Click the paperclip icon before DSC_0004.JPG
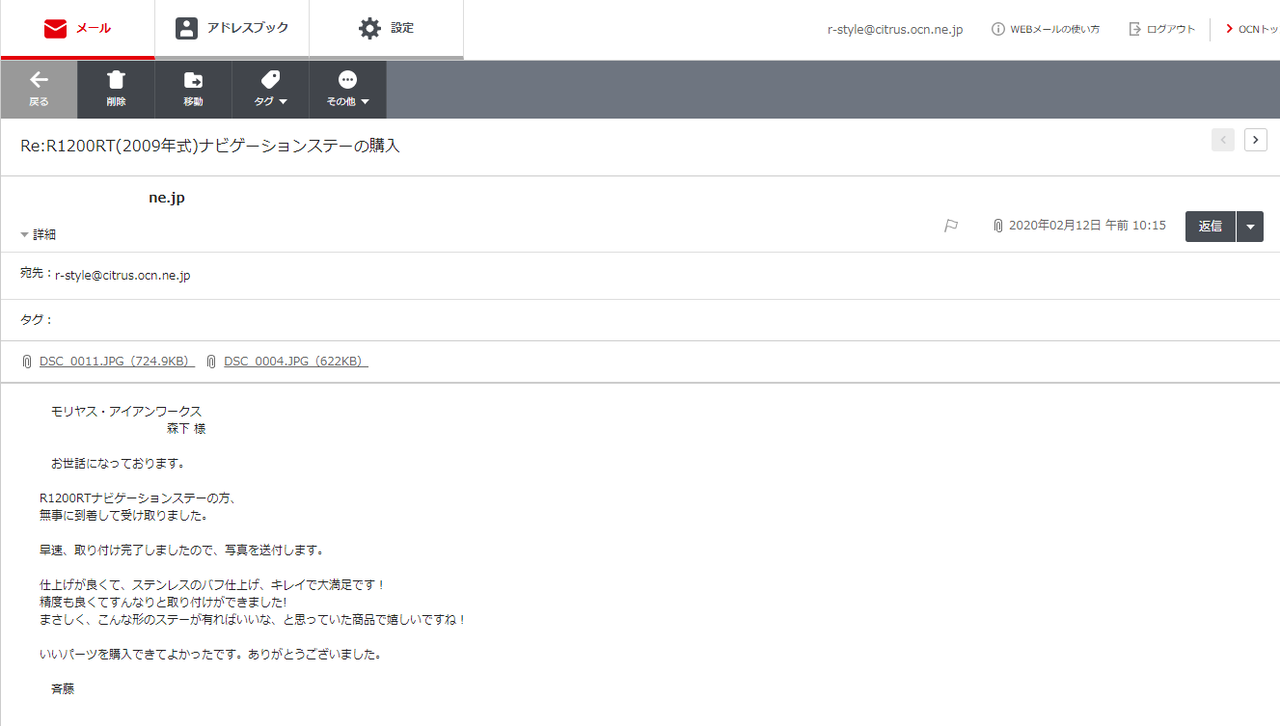Screen dimensions: 1280x726 pyautogui.click(x=211, y=361)
